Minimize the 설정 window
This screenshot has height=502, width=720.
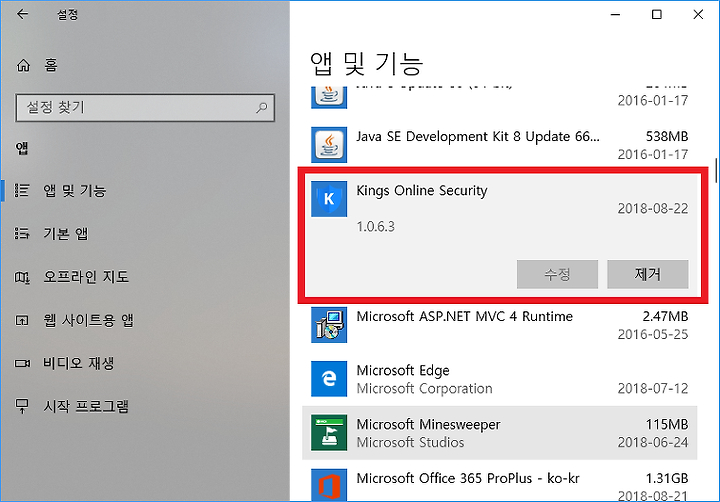click(615, 15)
